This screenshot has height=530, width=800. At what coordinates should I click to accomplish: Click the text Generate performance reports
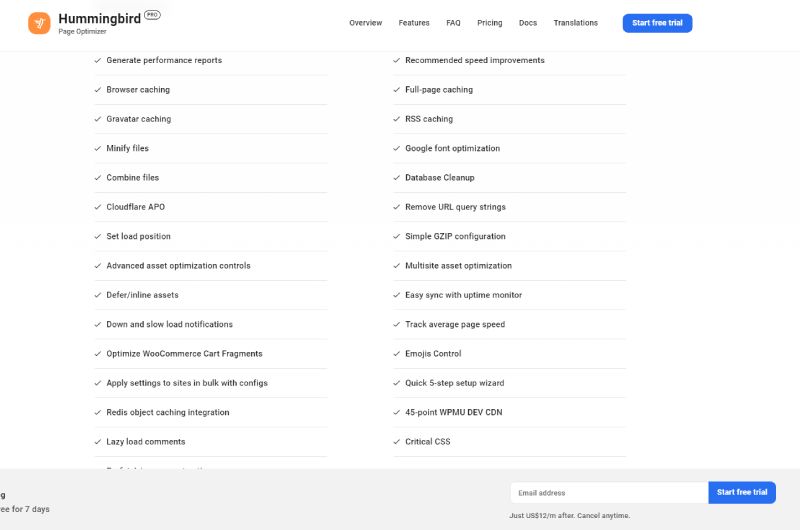click(x=164, y=60)
